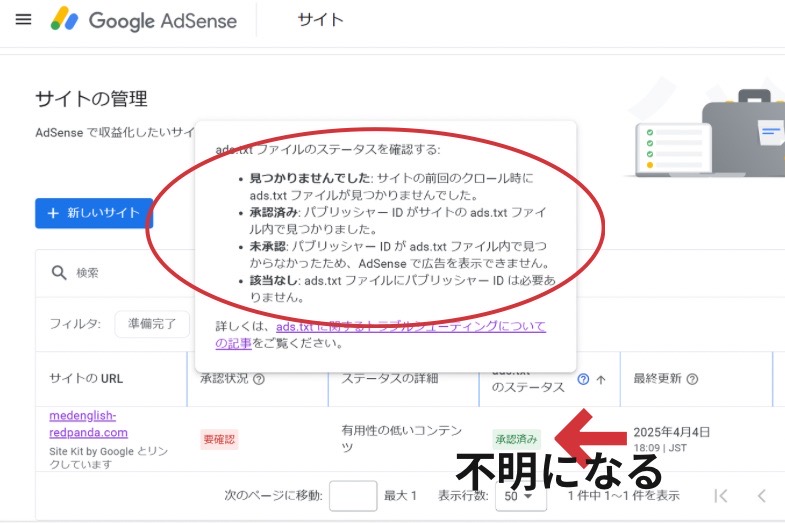
Task: Open the medenglish-redpanda.com site link
Action: 88,424
